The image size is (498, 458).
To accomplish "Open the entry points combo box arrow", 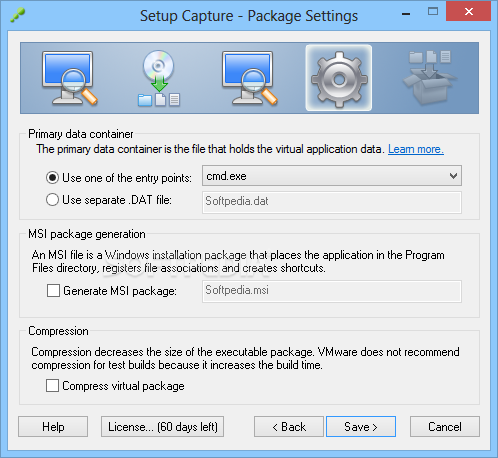I will click(453, 176).
